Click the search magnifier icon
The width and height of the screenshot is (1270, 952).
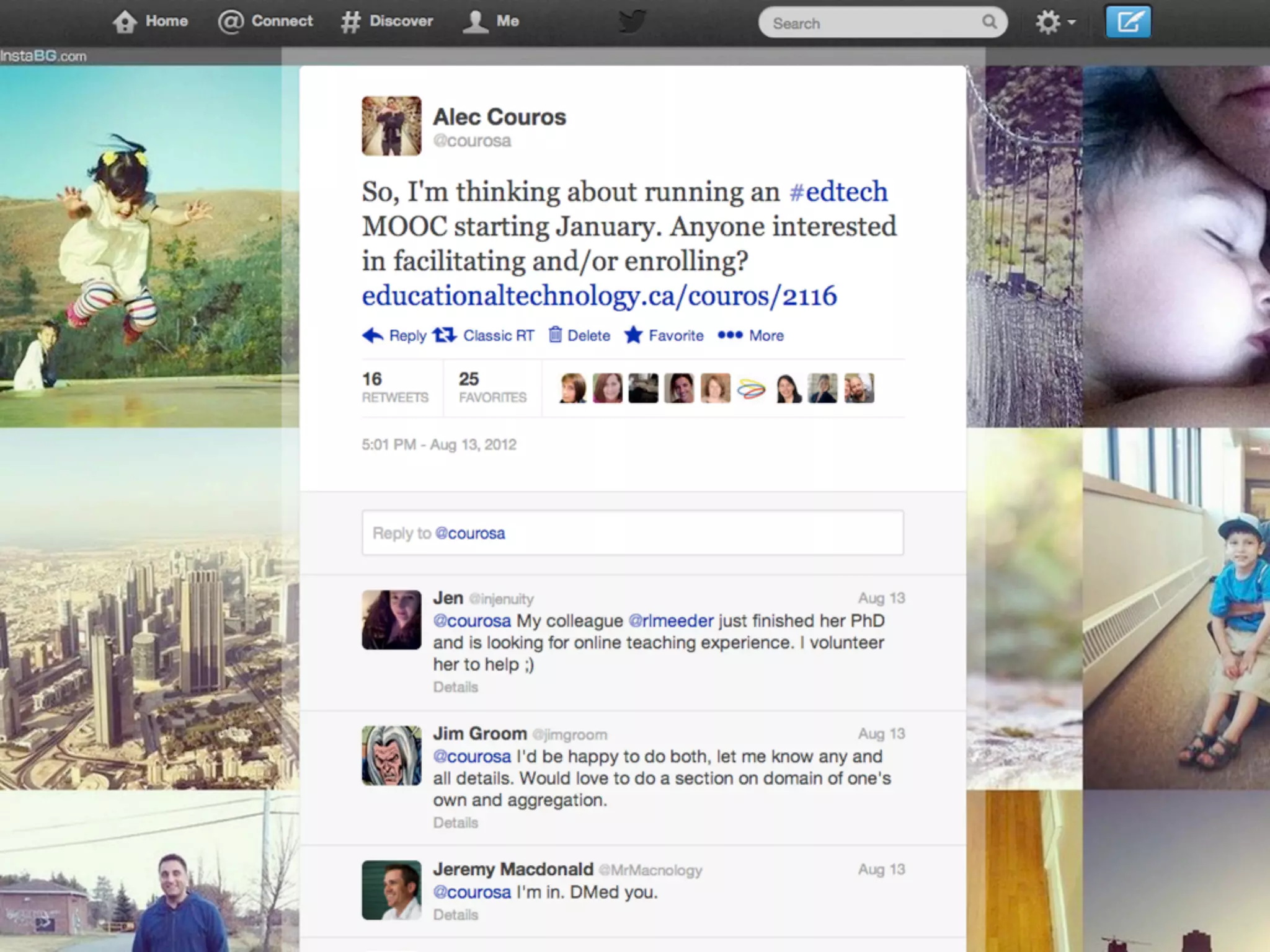click(989, 22)
